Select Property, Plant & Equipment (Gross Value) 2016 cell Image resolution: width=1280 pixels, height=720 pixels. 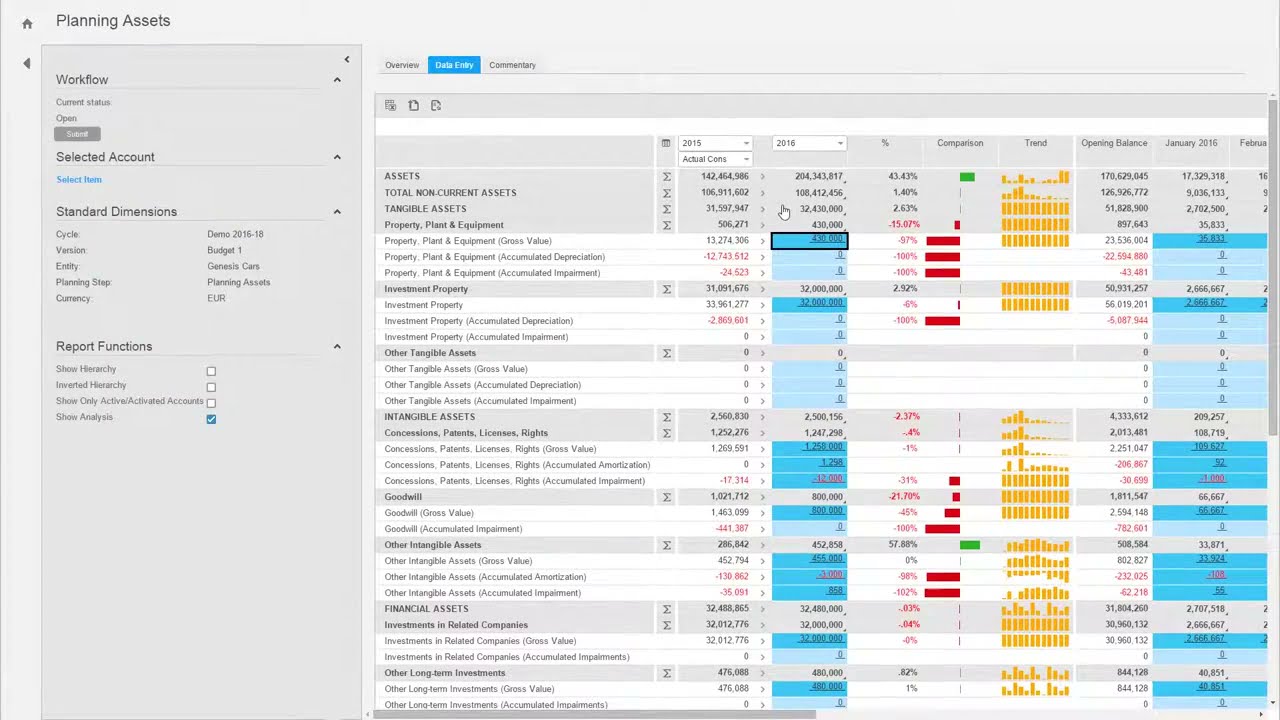click(810, 241)
